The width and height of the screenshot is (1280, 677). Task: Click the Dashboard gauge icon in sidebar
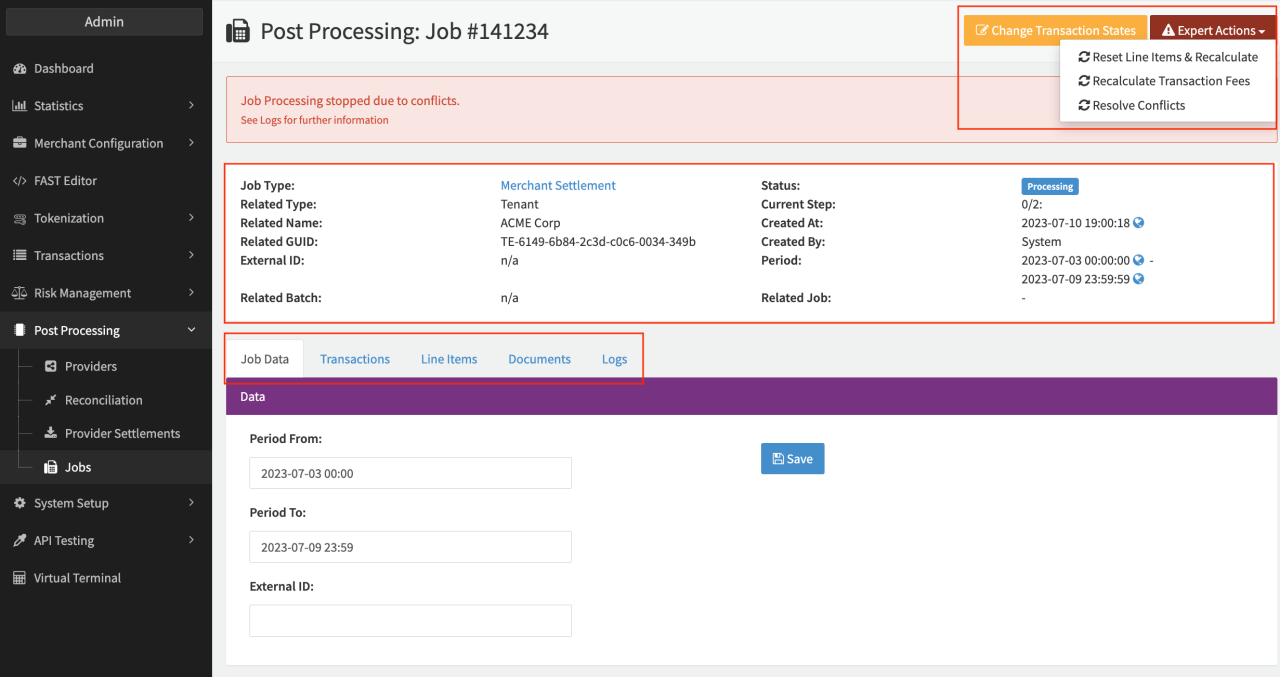(x=19, y=69)
